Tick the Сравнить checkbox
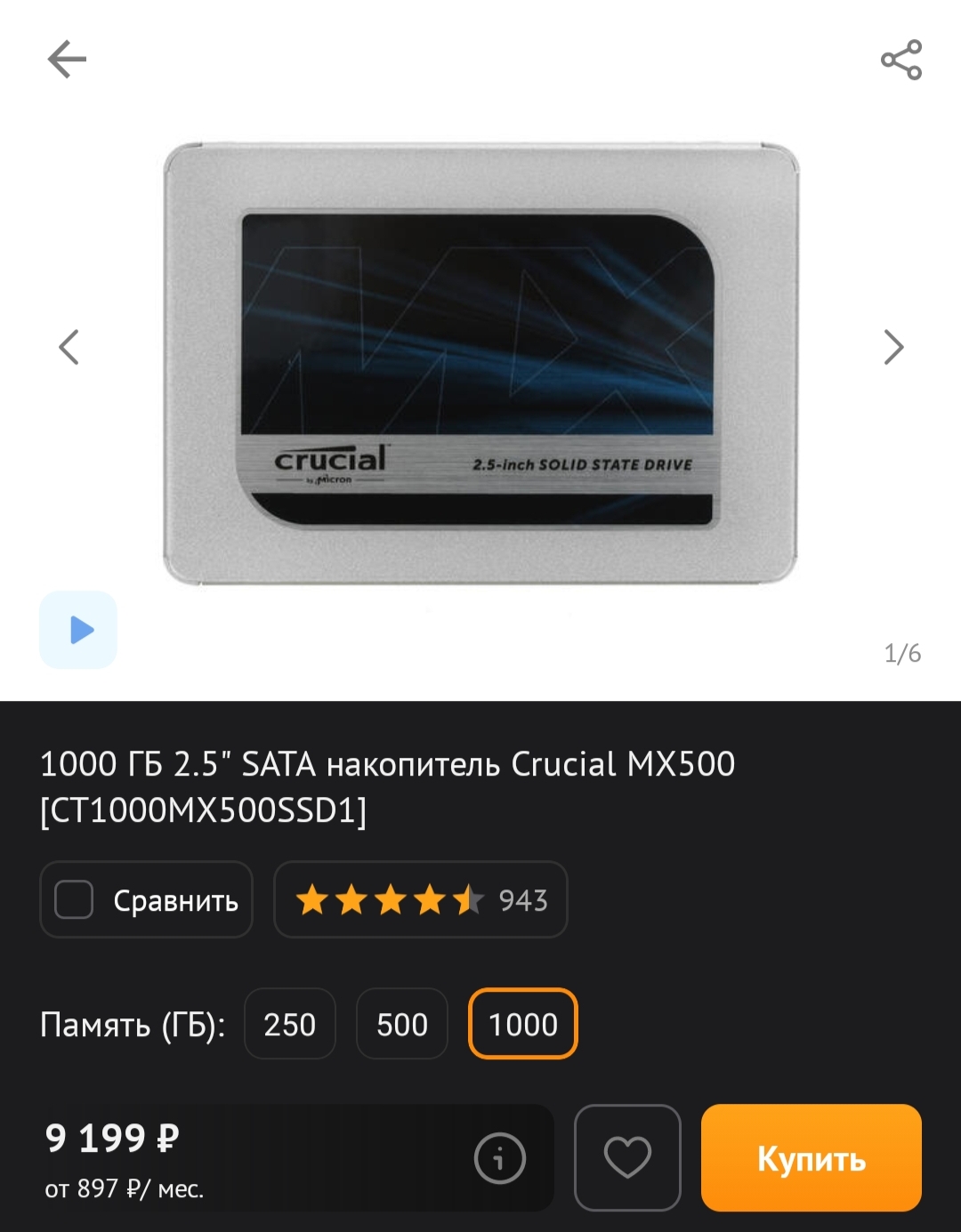961x1232 pixels. (74, 899)
